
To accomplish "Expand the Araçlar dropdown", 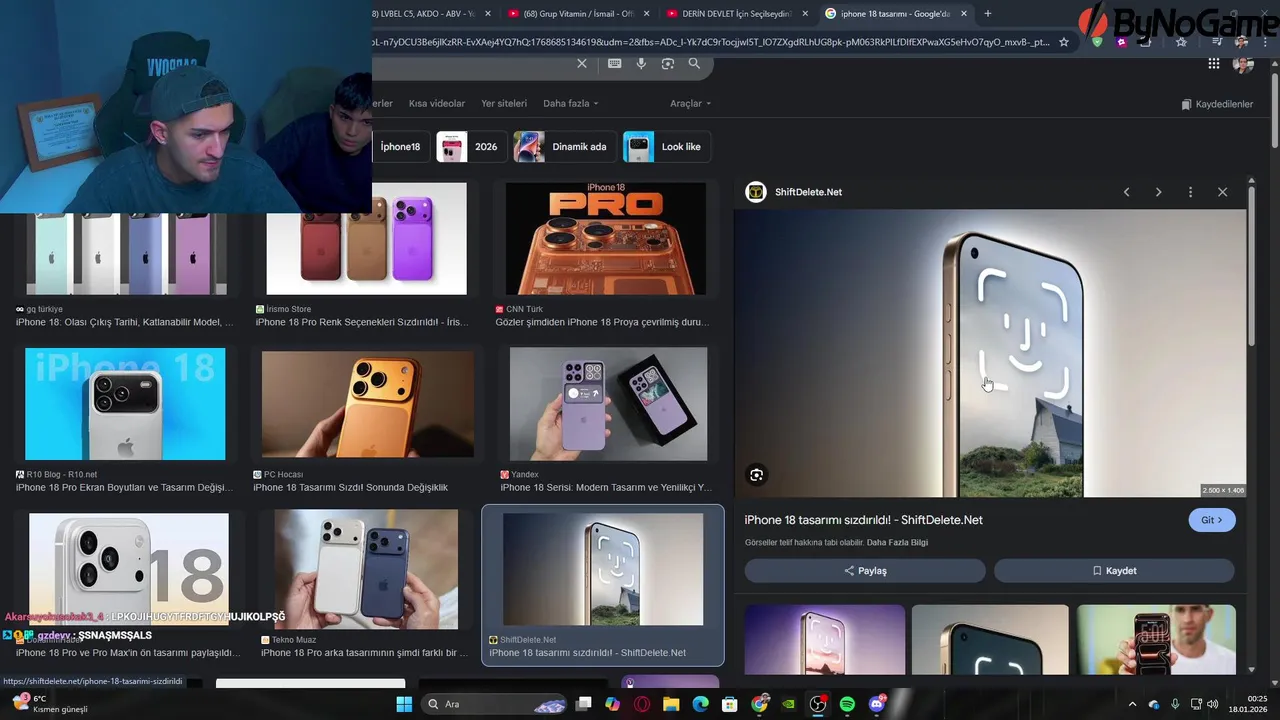I will [x=690, y=103].
